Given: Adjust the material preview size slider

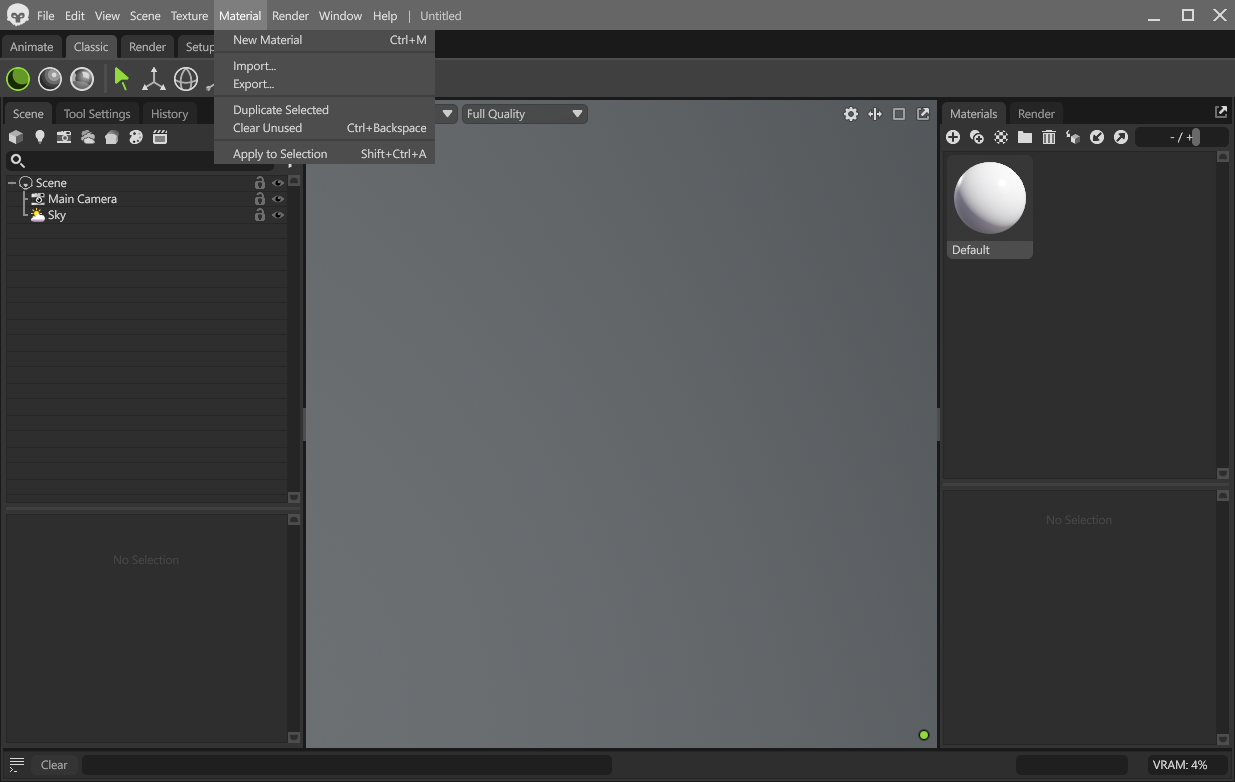Looking at the screenshot, I should pyautogui.click(x=1198, y=137).
